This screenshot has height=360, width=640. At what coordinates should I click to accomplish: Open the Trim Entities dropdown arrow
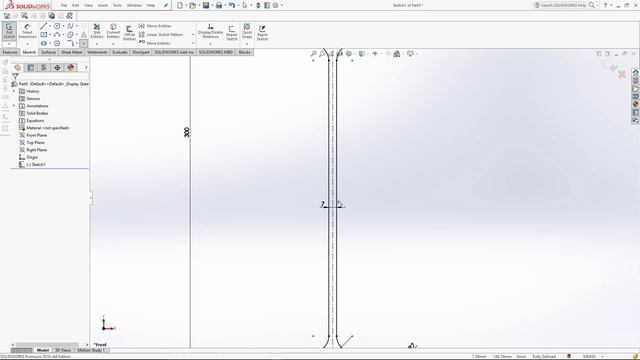(x=97, y=44)
